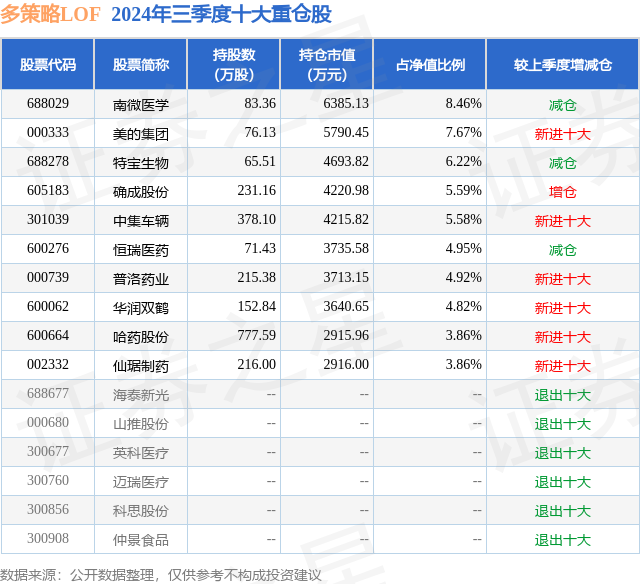Image resolution: width=640 pixels, height=584 pixels.
Task: Click the 777.59 shares value
Action: [257, 335]
